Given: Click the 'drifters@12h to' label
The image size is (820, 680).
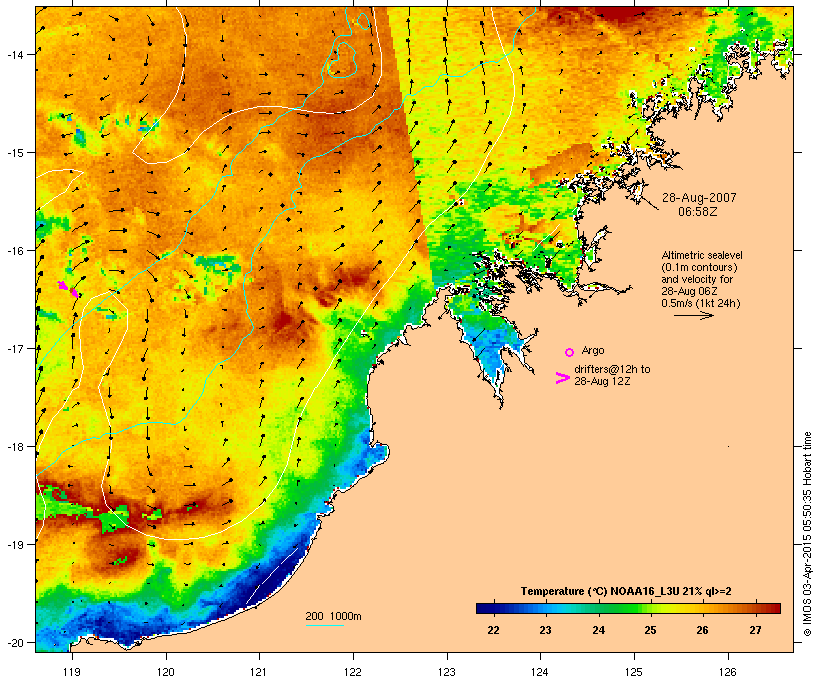Looking at the screenshot, I should click(x=612, y=369).
